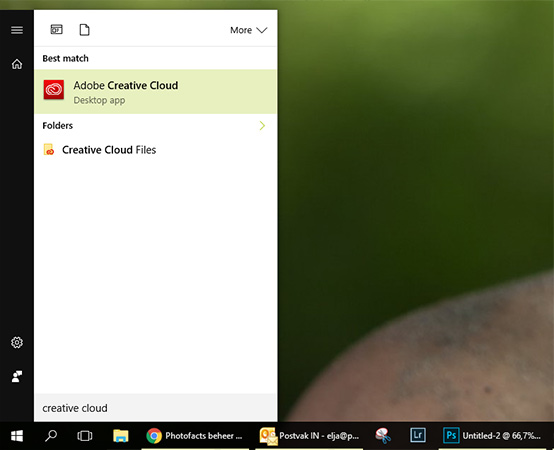Image resolution: width=554 pixels, height=450 pixels.
Task: Launch Adobe Creative Cloud desktop app
Action: pyautogui.click(x=155, y=92)
